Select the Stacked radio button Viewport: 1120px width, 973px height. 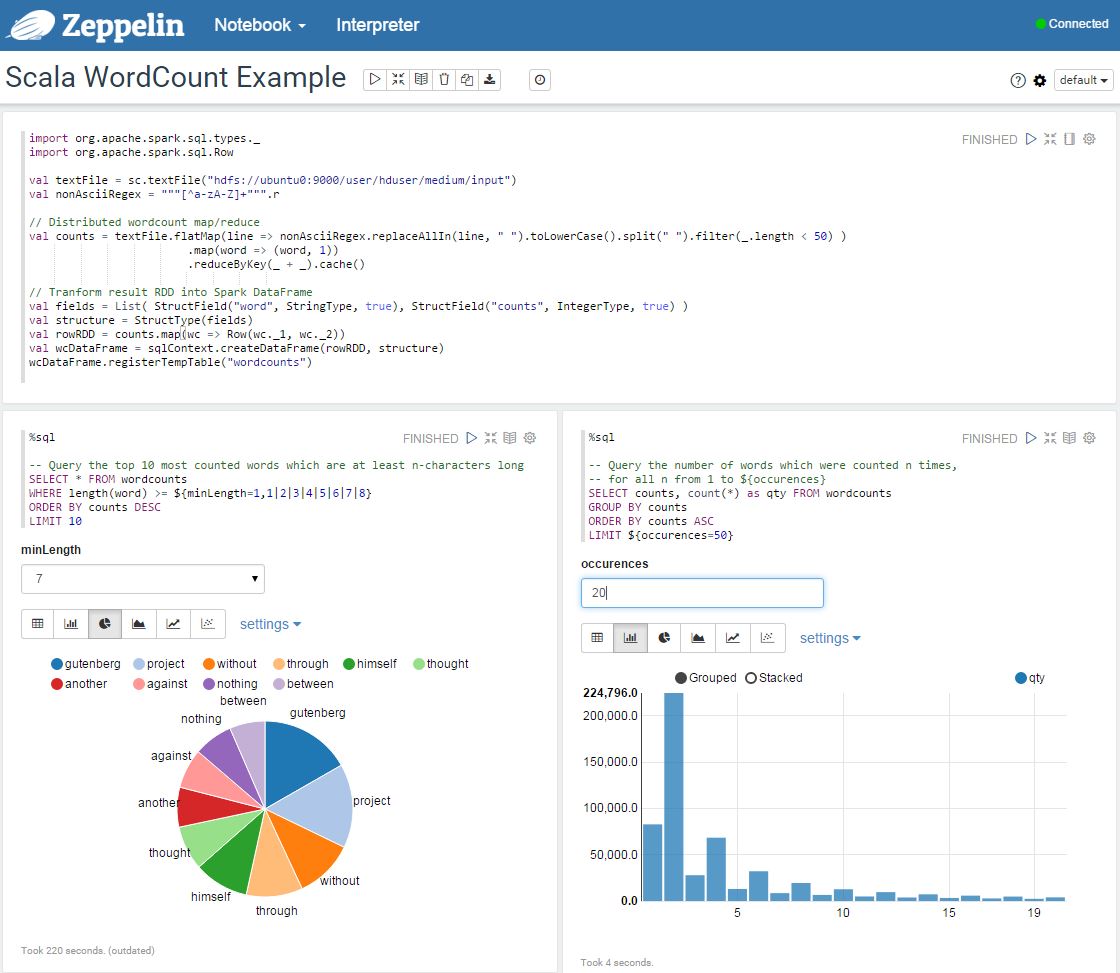click(751, 677)
